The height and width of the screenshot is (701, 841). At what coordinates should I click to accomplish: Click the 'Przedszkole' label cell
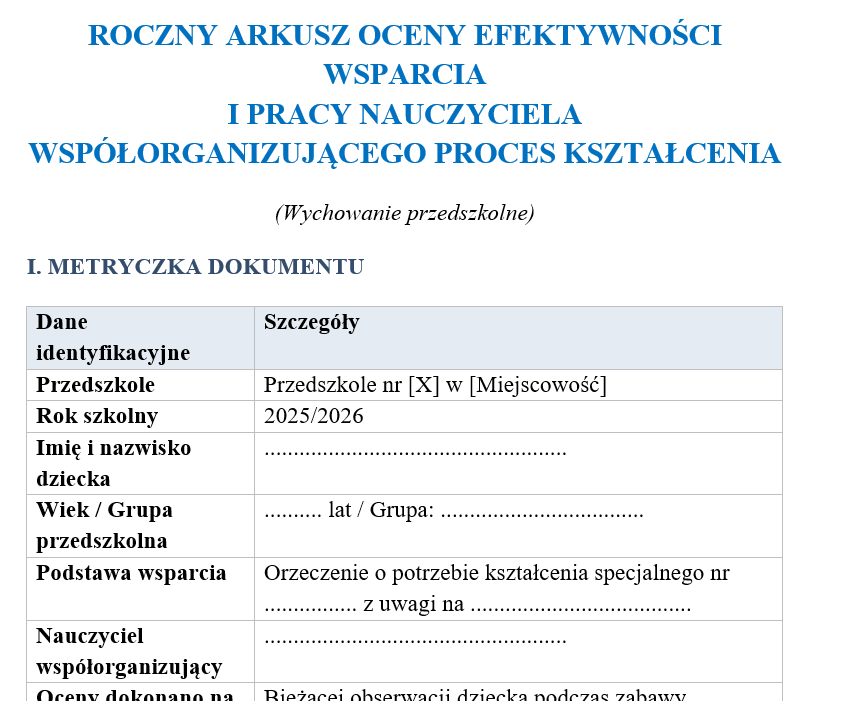(x=141, y=385)
